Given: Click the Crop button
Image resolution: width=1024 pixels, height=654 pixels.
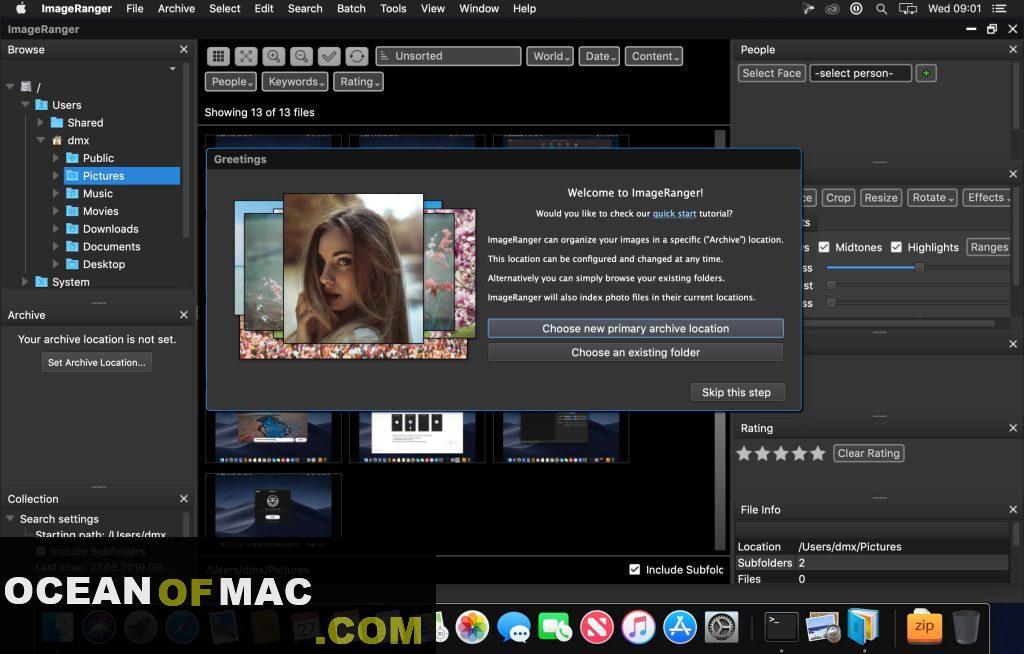Looking at the screenshot, I should tap(838, 198).
